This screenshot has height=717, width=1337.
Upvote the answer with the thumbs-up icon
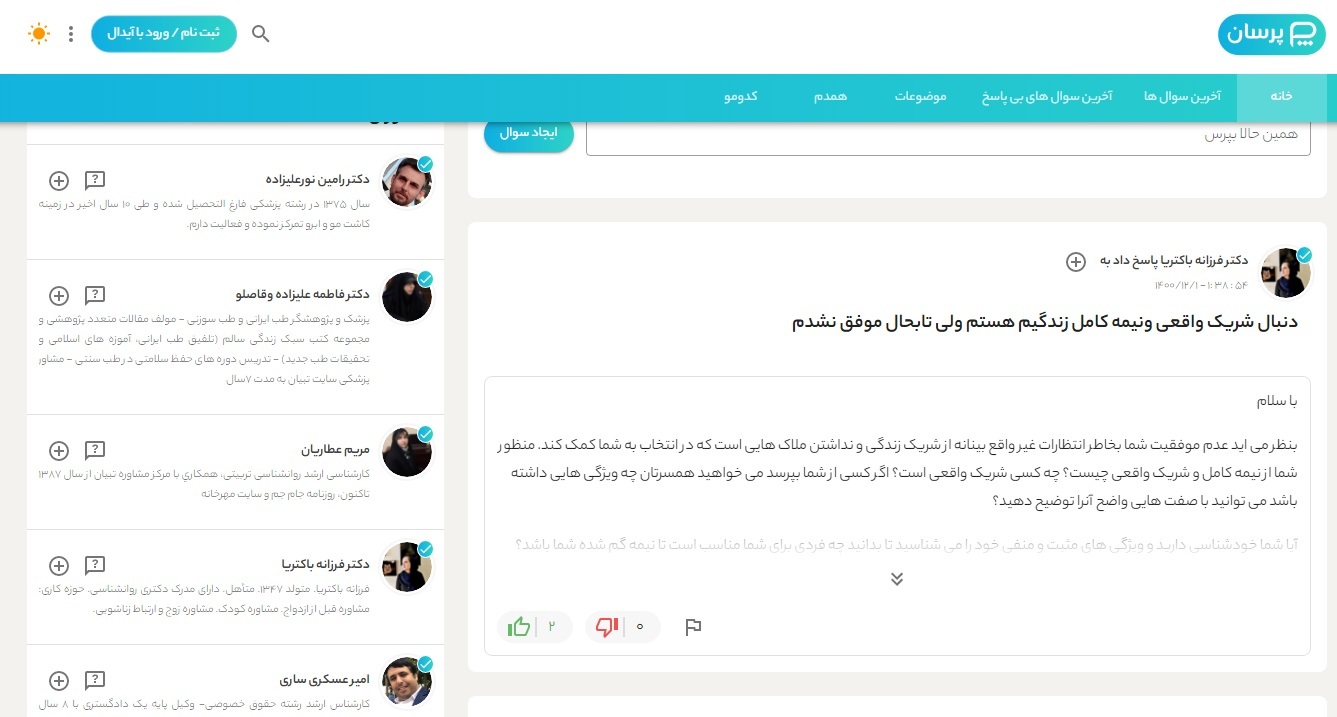coord(520,626)
